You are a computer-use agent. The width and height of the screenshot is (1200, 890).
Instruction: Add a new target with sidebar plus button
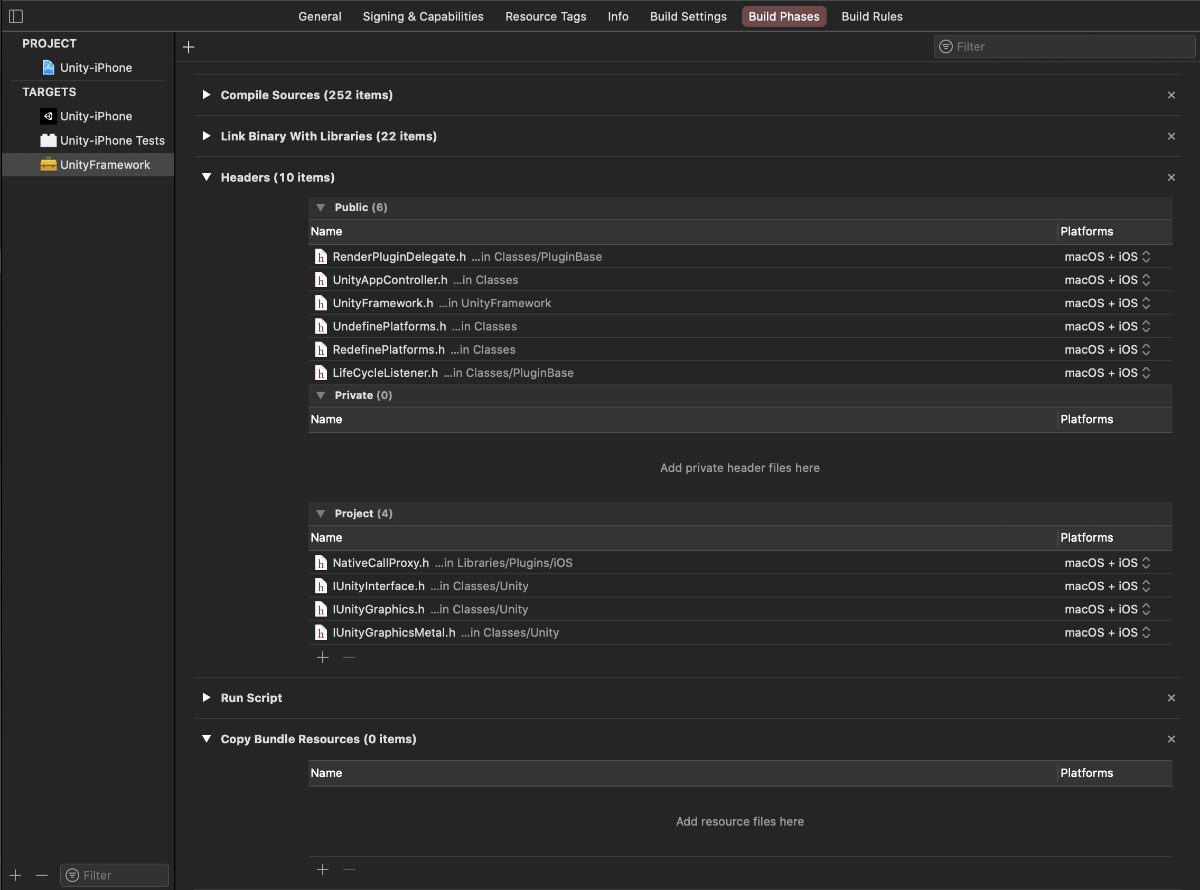(x=16, y=875)
